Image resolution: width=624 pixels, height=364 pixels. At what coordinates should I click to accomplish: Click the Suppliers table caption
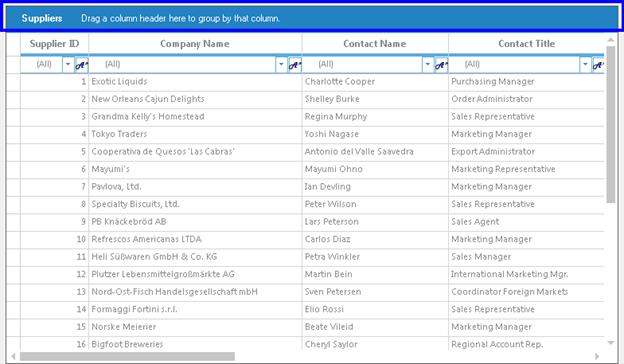click(x=42, y=18)
